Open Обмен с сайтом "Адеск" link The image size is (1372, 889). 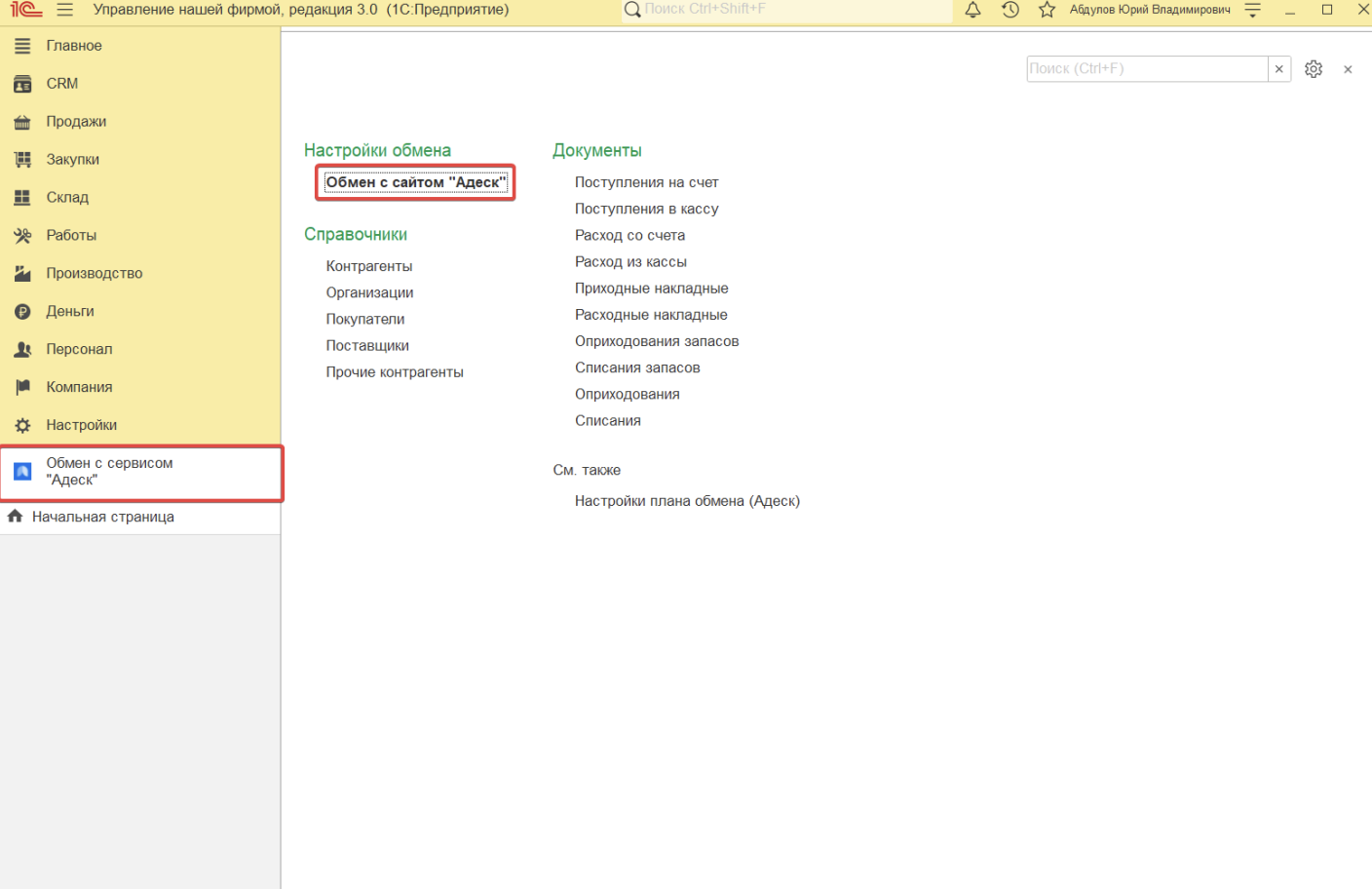click(x=416, y=182)
